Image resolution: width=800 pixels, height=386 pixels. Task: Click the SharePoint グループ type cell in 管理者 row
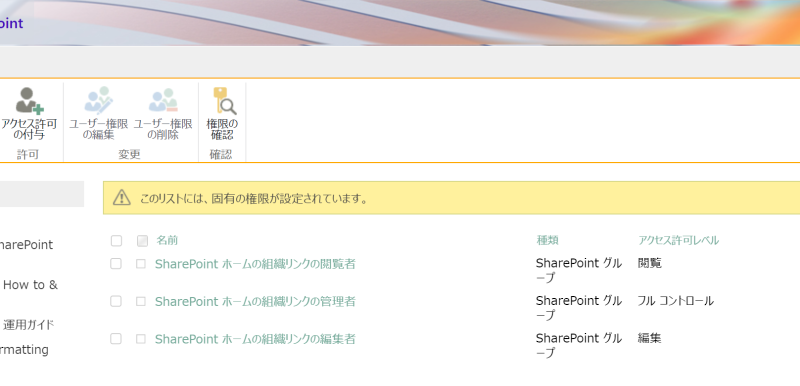(579, 308)
